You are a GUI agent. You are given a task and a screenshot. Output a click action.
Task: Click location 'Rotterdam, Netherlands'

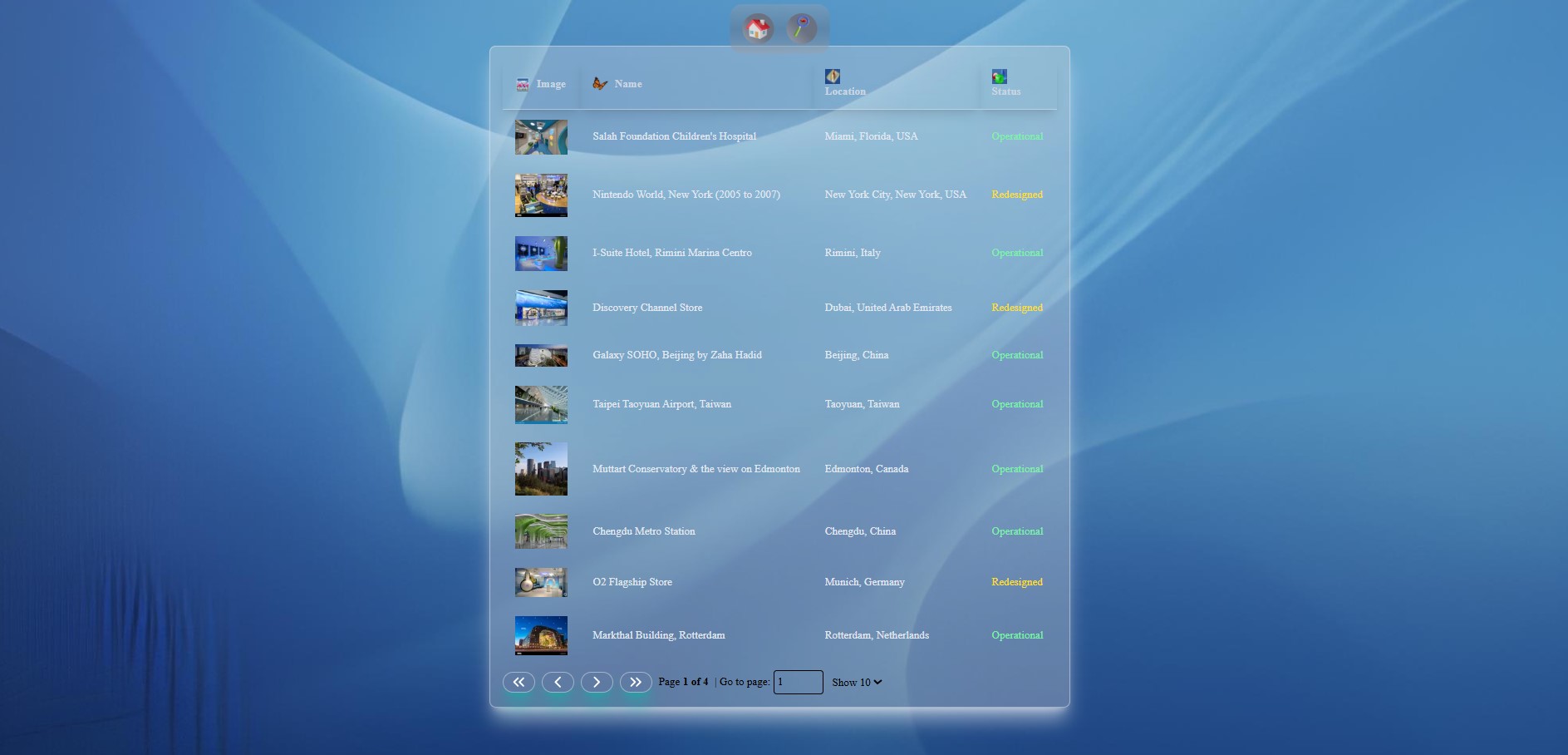pyautogui.click(x=877, y=635)
